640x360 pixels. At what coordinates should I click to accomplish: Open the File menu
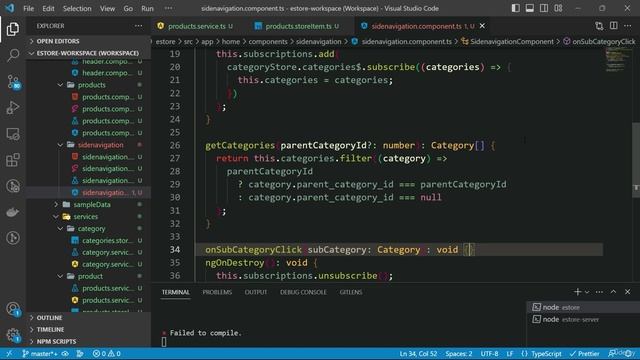(x=29, y=8)
